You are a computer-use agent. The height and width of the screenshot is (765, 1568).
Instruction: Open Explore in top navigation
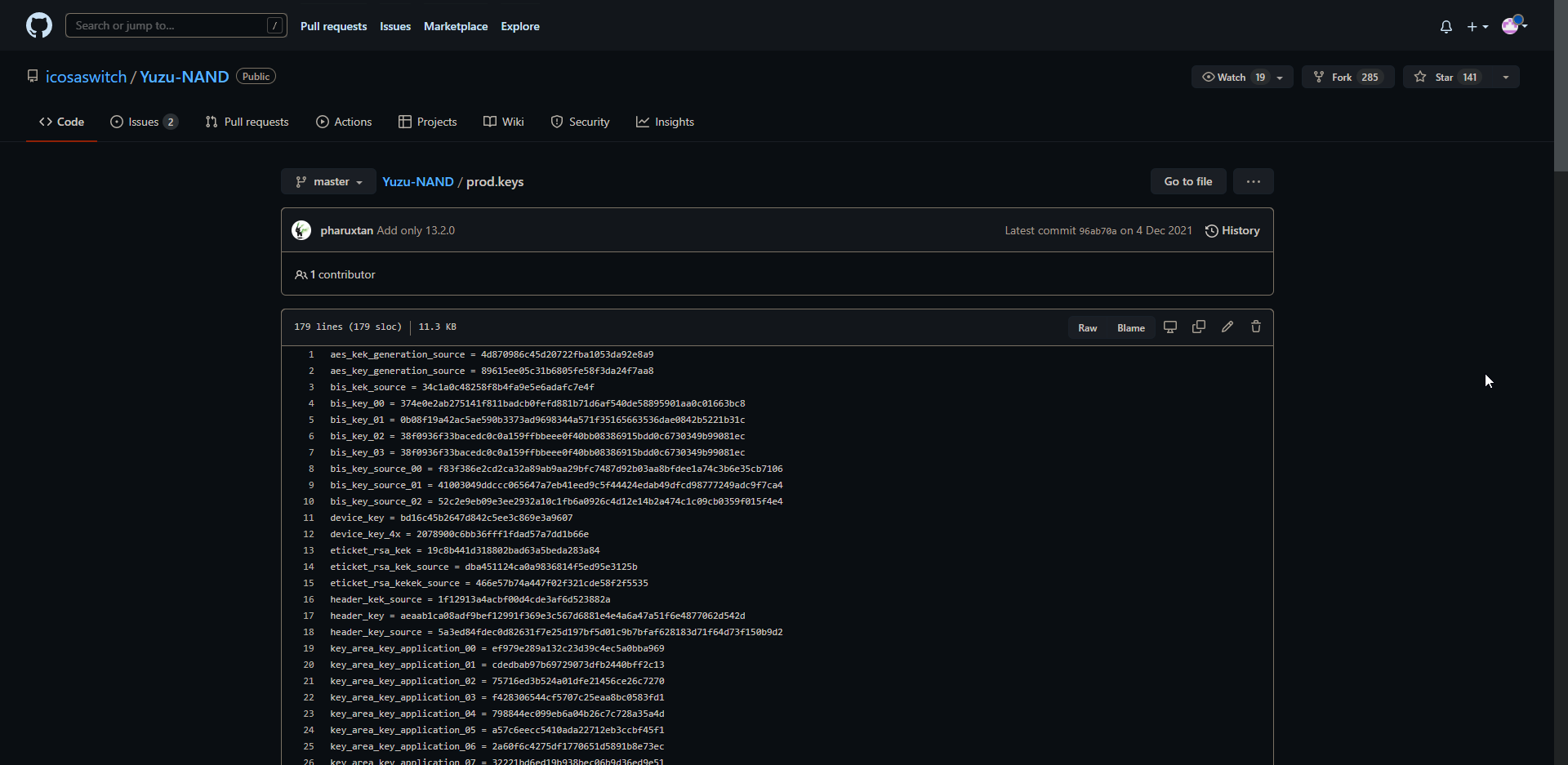pos(520,26)
